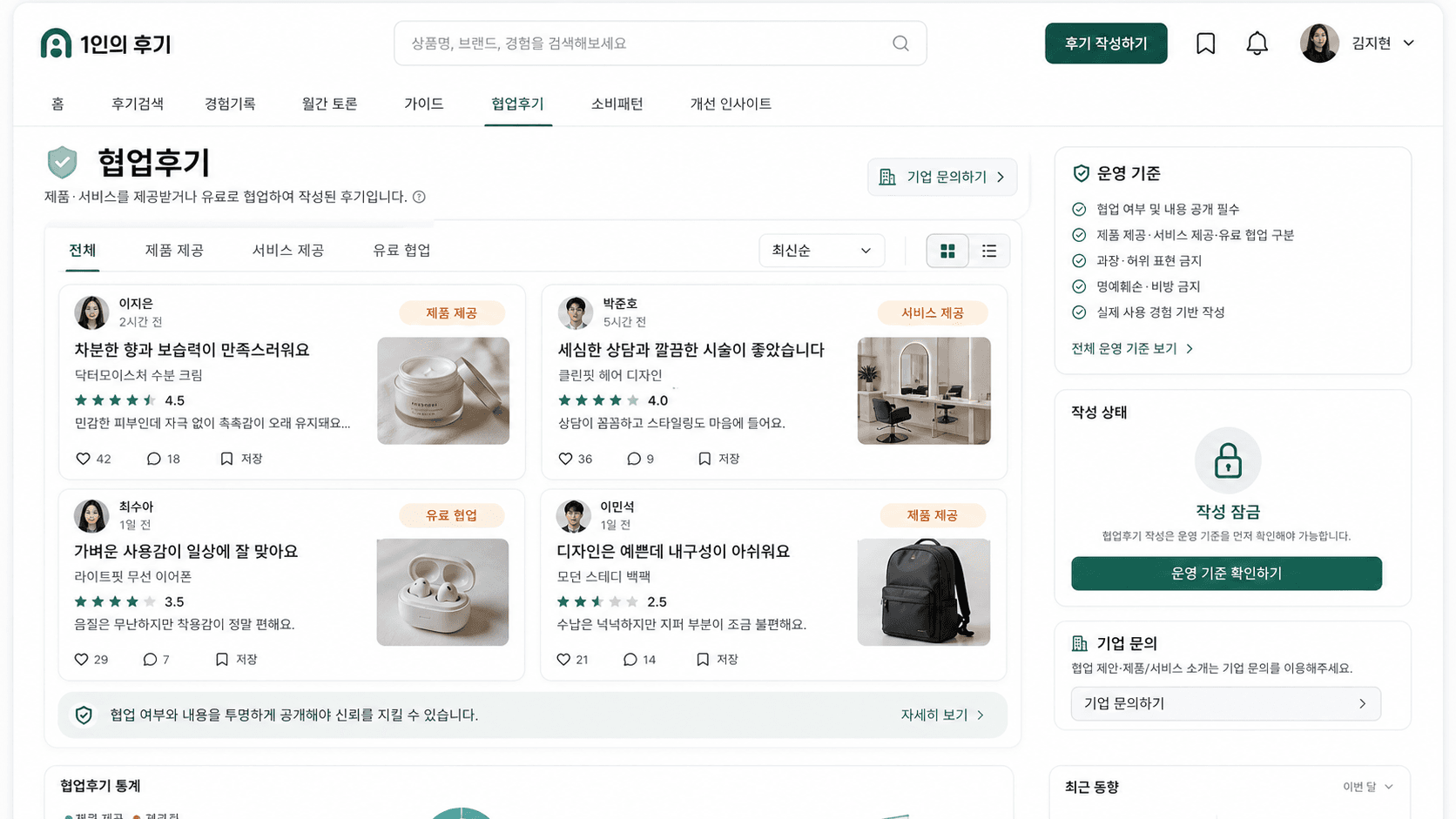The width and height of the screenshot is (1456, 819).
Task: Like 최수아's review heart icon
Action: [x=81, y=660]
